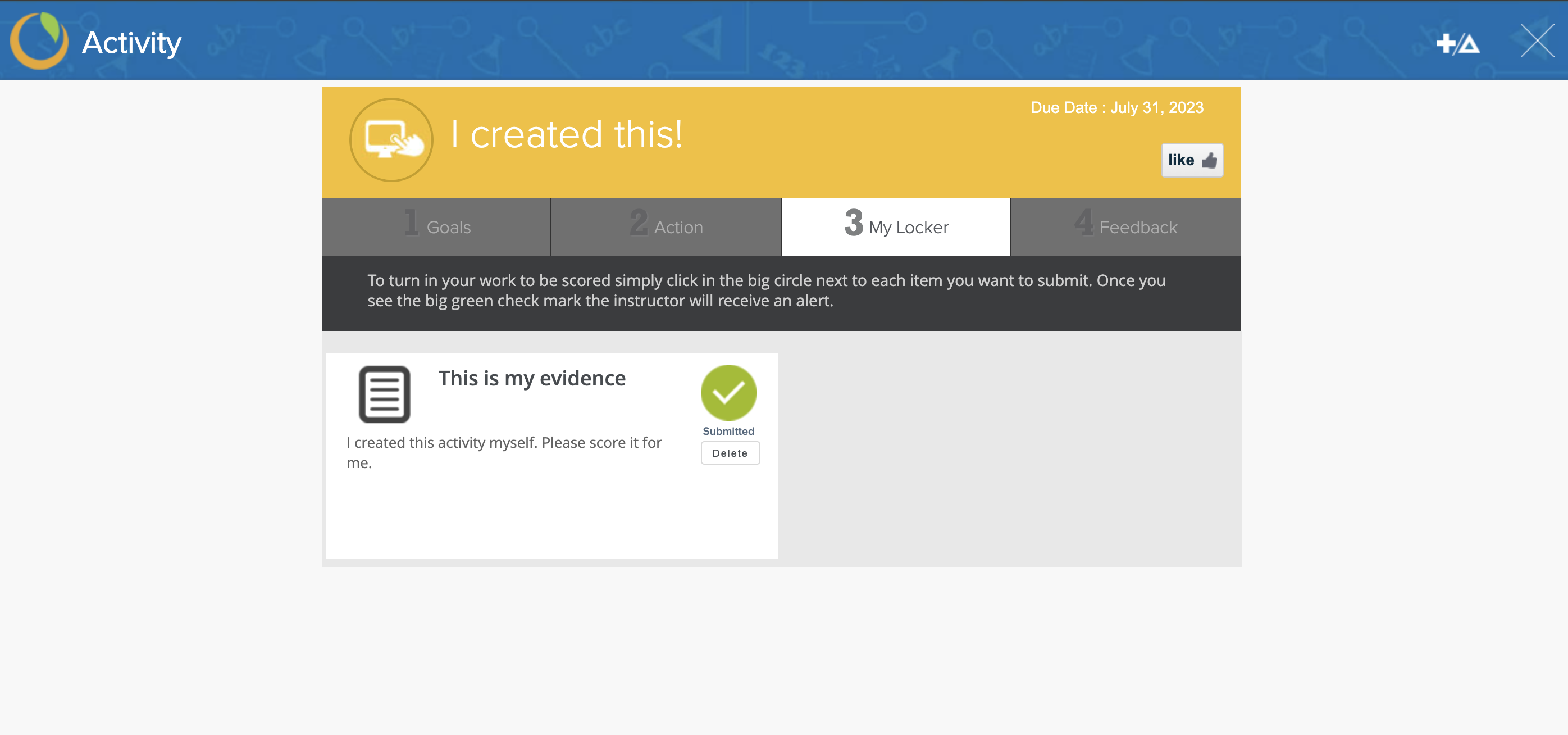Open the Action tab
1568x735 pixels.
(x=666, y=226)
